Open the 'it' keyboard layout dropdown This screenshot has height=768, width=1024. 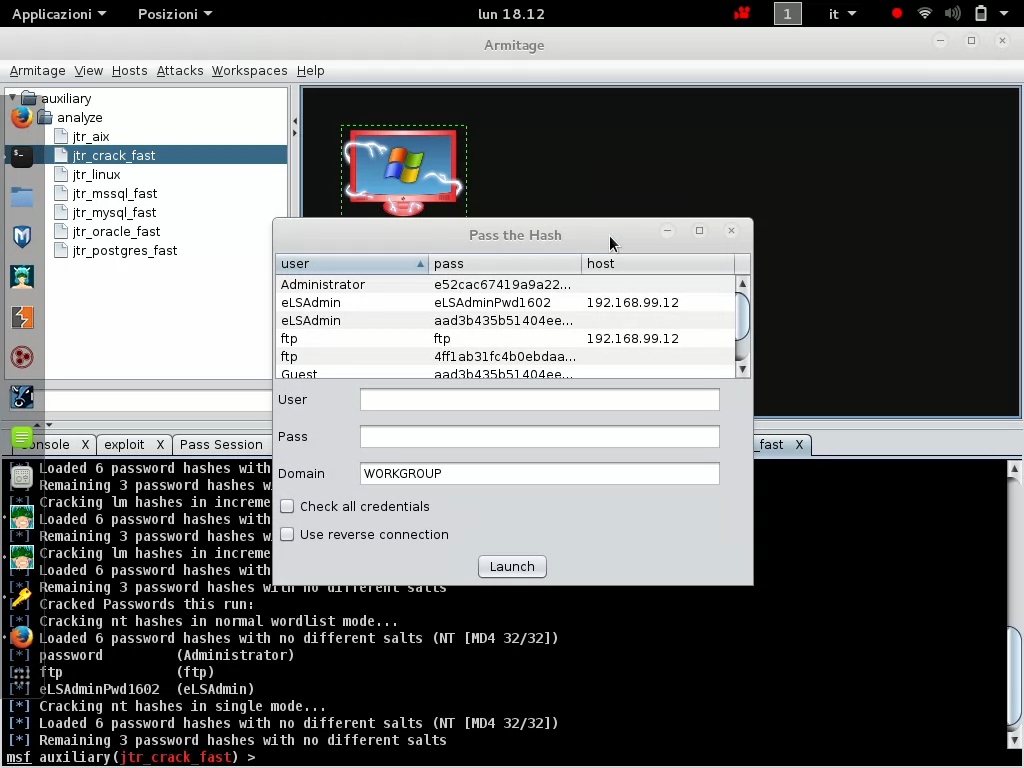coord(842,14)
